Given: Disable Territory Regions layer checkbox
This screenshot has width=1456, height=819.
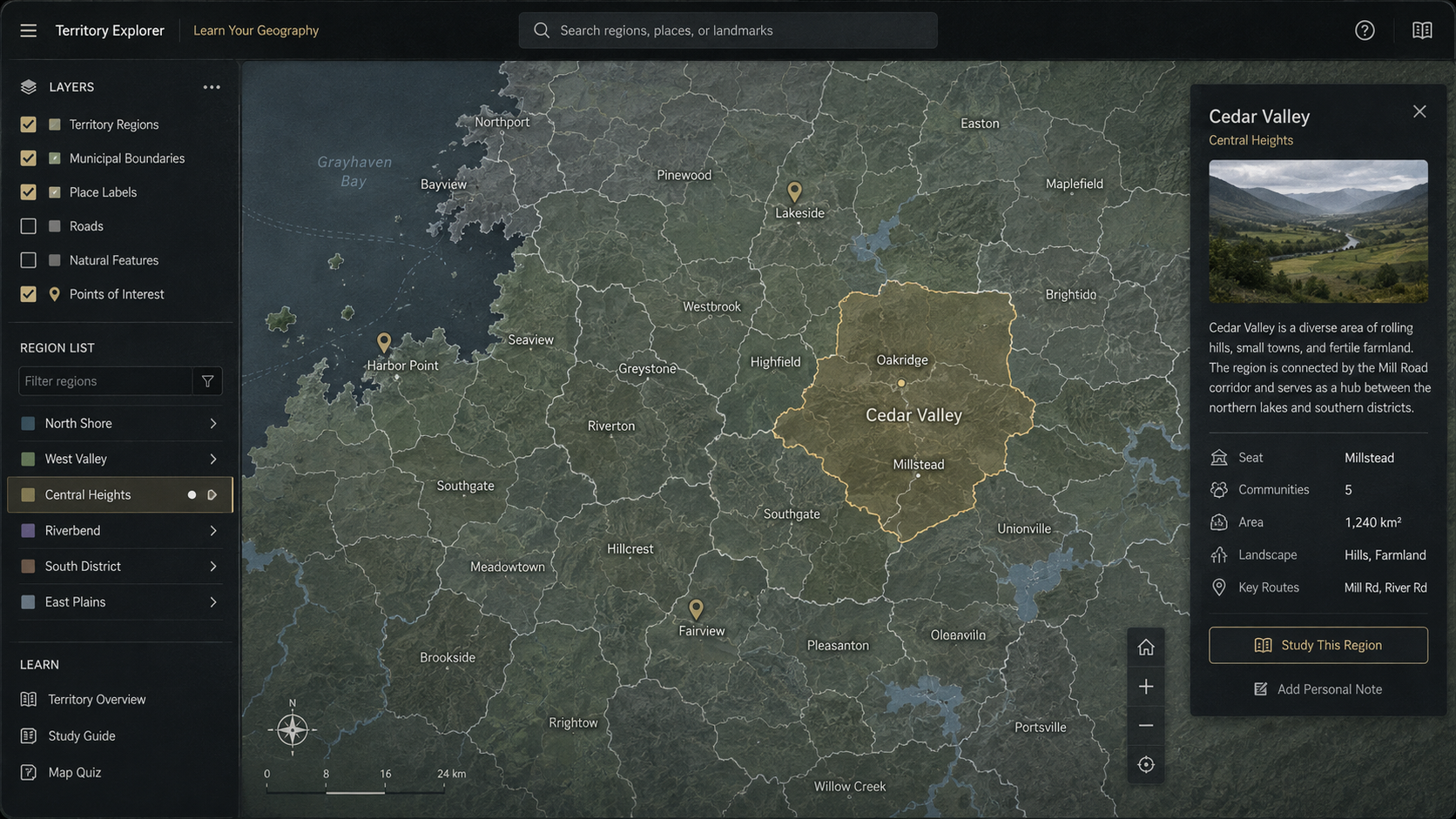Looking at the screenshot, I should click(x=29, y=124).
